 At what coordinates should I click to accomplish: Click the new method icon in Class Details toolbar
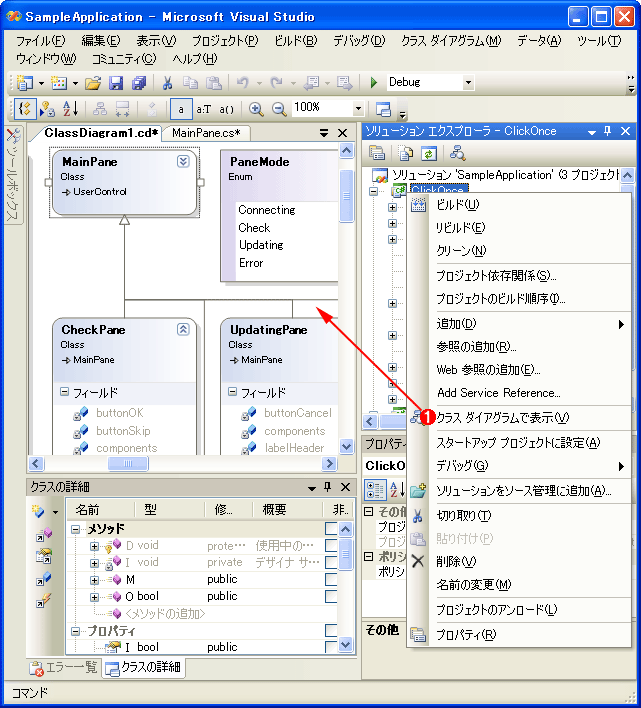pos(38,511)
